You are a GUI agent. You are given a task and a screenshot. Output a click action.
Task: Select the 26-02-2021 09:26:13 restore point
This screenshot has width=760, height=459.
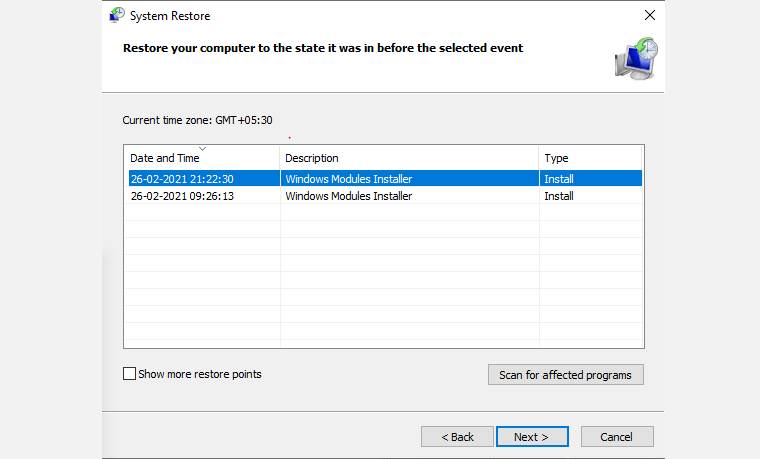pos(182,196)
